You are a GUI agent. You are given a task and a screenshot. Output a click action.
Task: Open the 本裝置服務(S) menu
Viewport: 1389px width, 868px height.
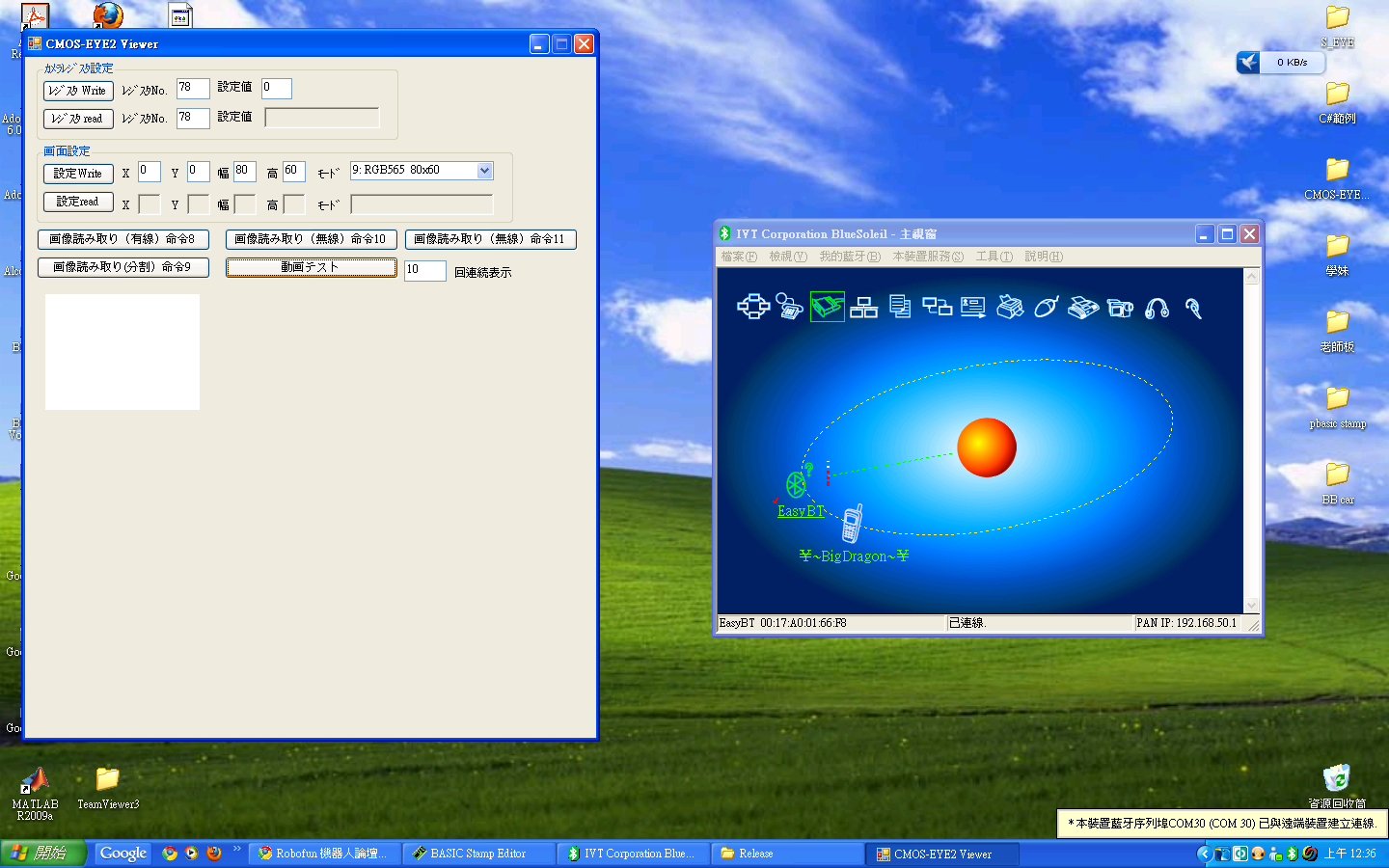(928, 257)
